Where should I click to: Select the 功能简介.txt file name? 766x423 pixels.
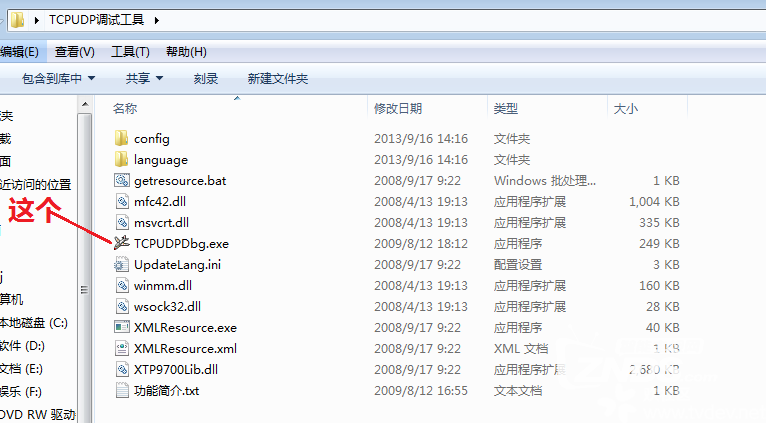(167, 391)
